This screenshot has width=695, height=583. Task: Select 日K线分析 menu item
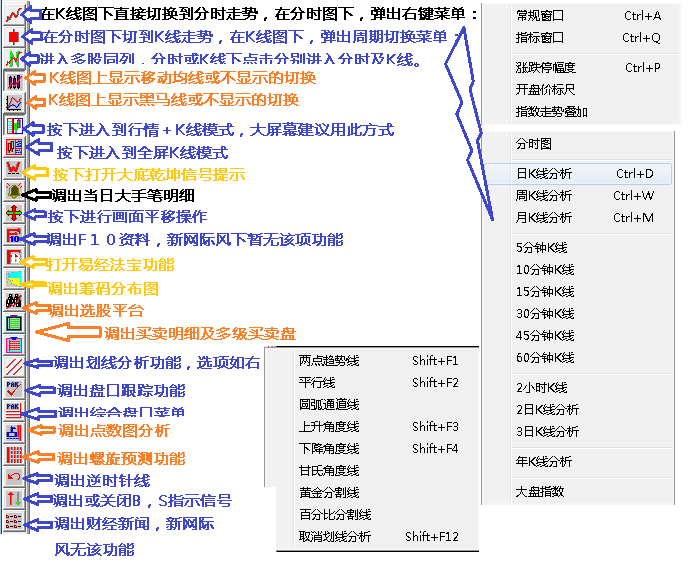(x=578, y=174)
